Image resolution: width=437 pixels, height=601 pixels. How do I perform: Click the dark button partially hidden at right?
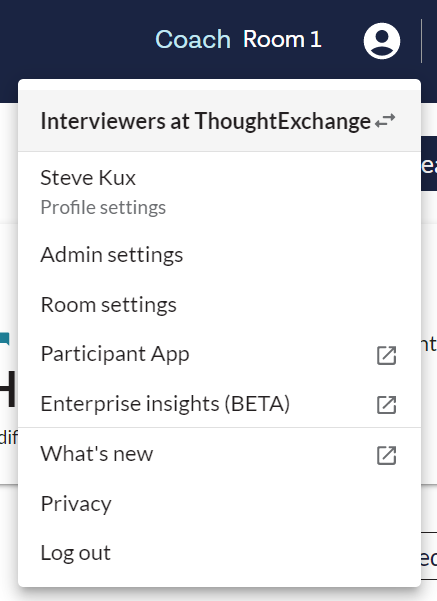[429, 164]
